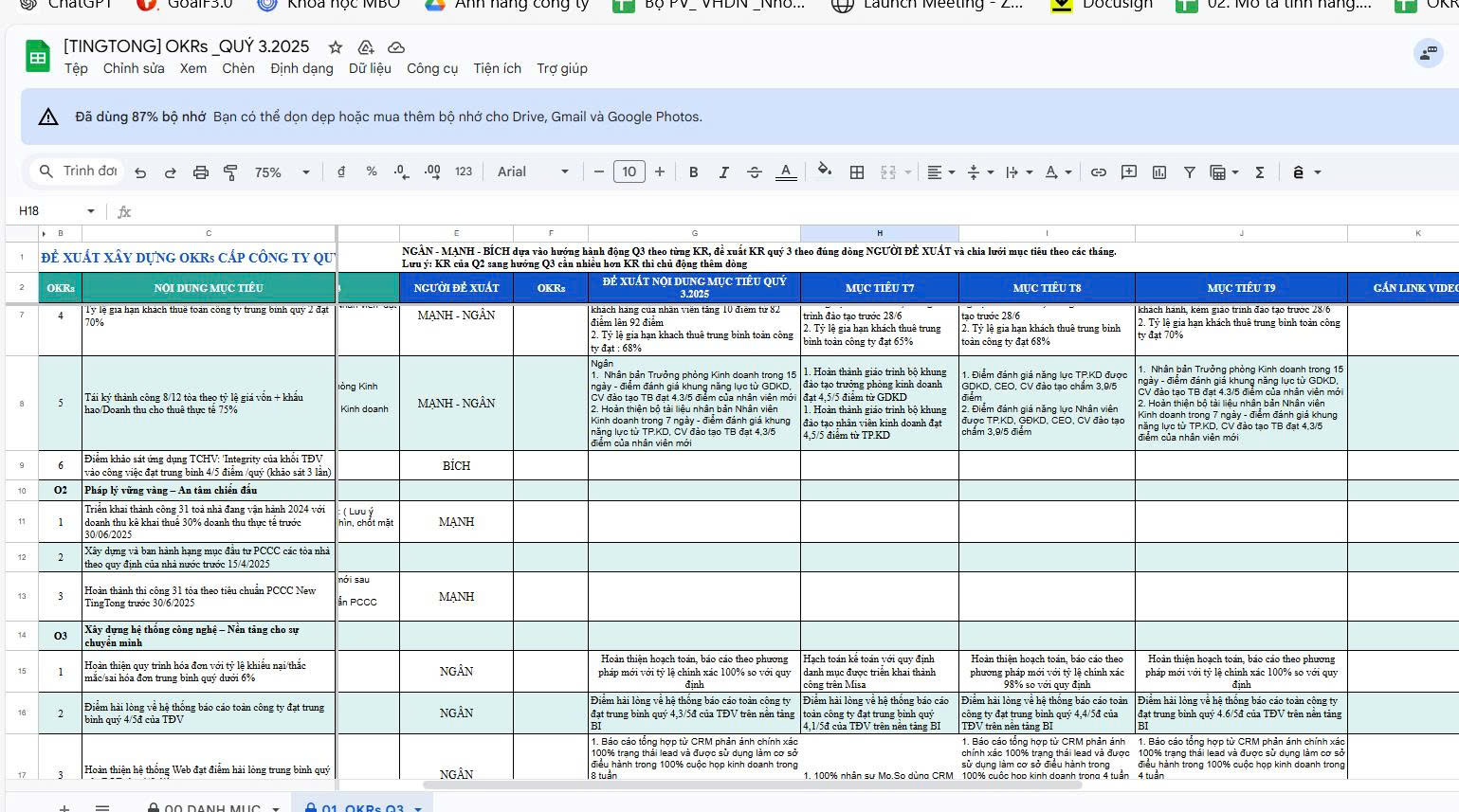Insert a link using toolbar icon

pos(1099,172)
